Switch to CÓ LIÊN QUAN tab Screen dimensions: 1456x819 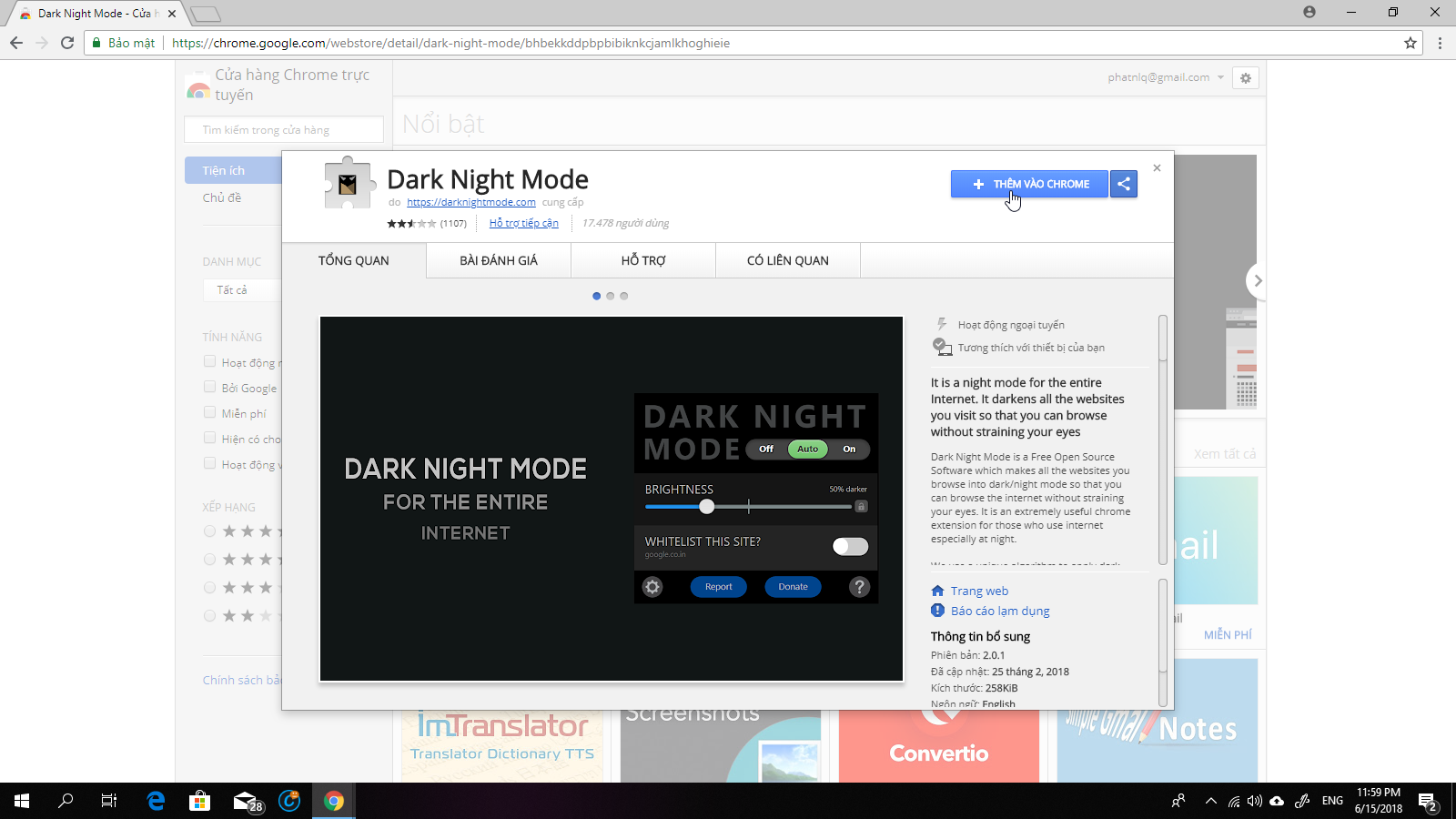[x=788, y=260]
